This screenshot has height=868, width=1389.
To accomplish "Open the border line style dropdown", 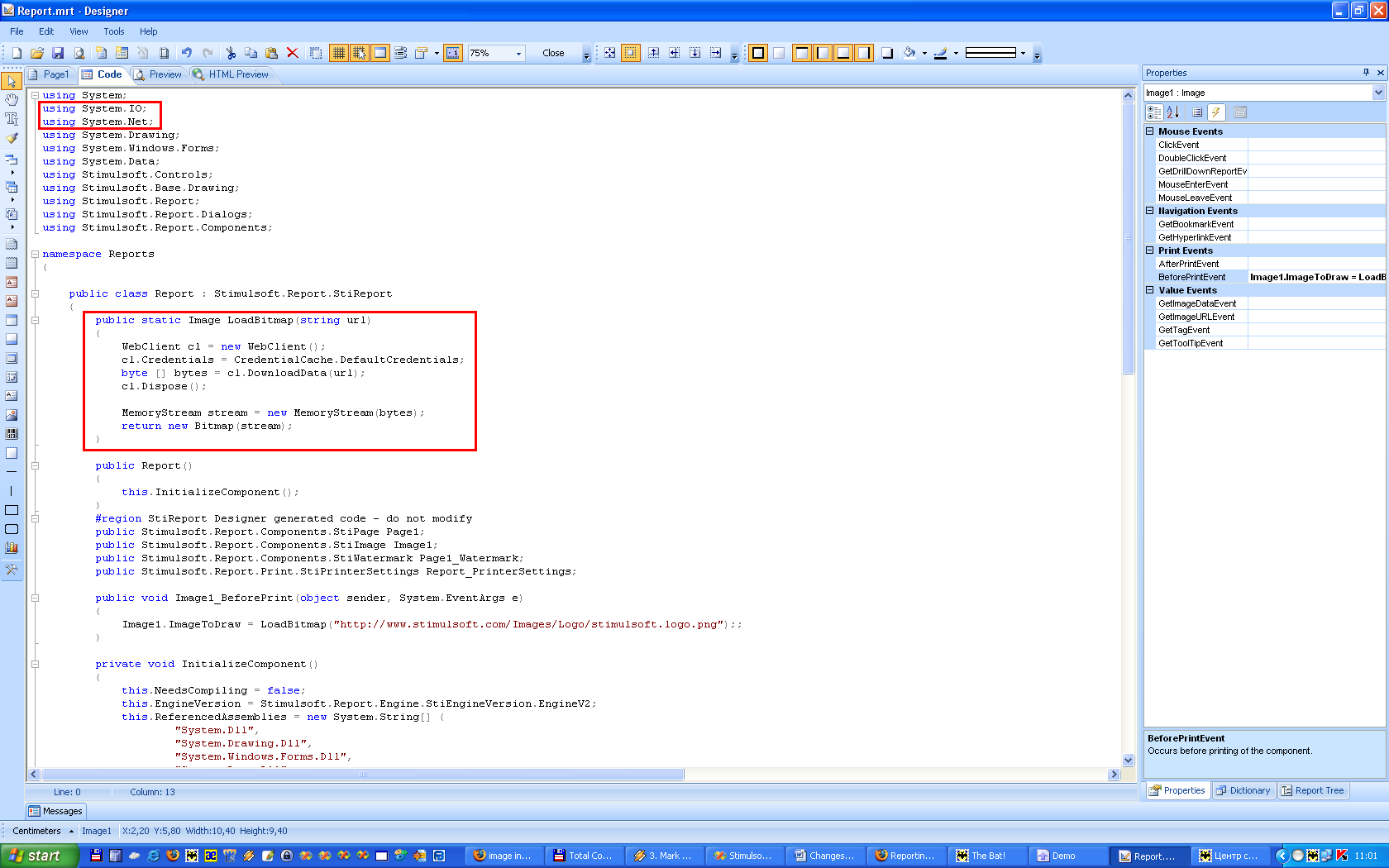I will [1023, 53].
